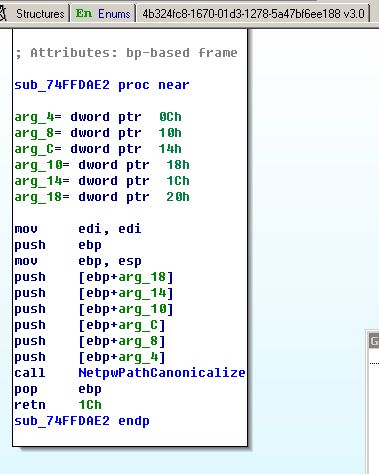
Task: Click the sub_74FFDAE2 endp line
Action: (x=82, y=421)
